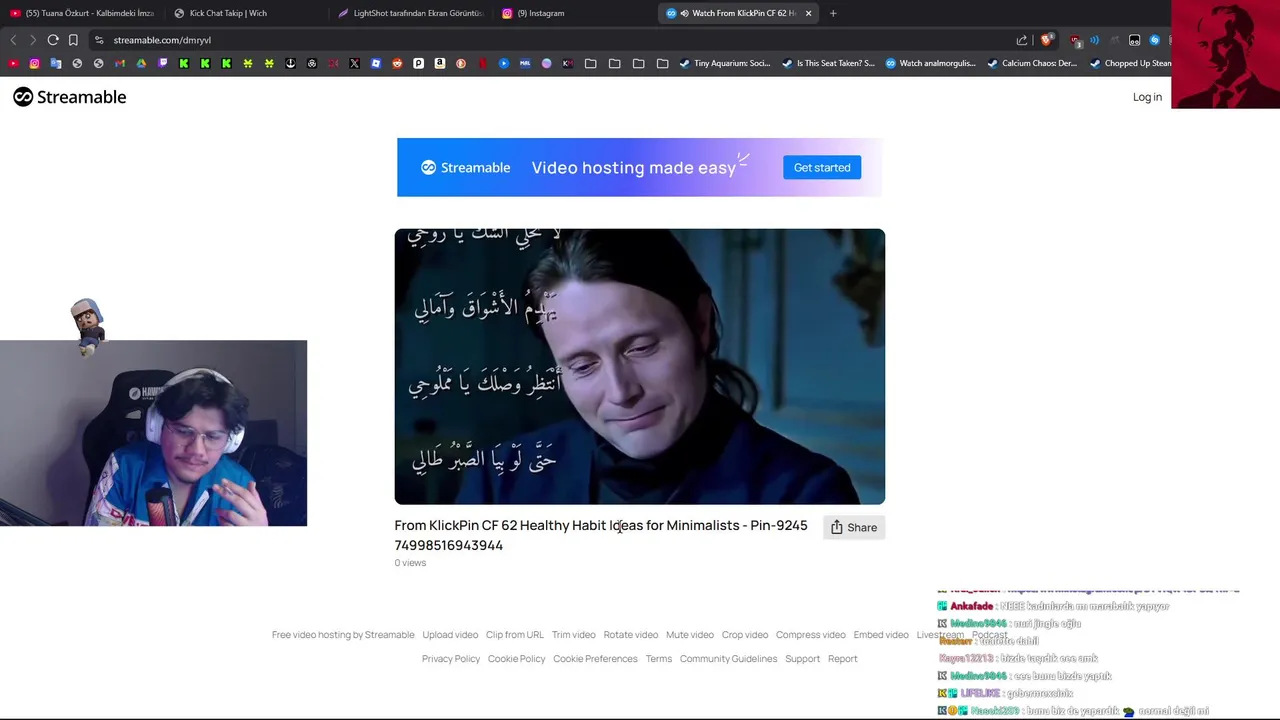
Task: Open a new browser tab with plus
Action: coord(833,13)
